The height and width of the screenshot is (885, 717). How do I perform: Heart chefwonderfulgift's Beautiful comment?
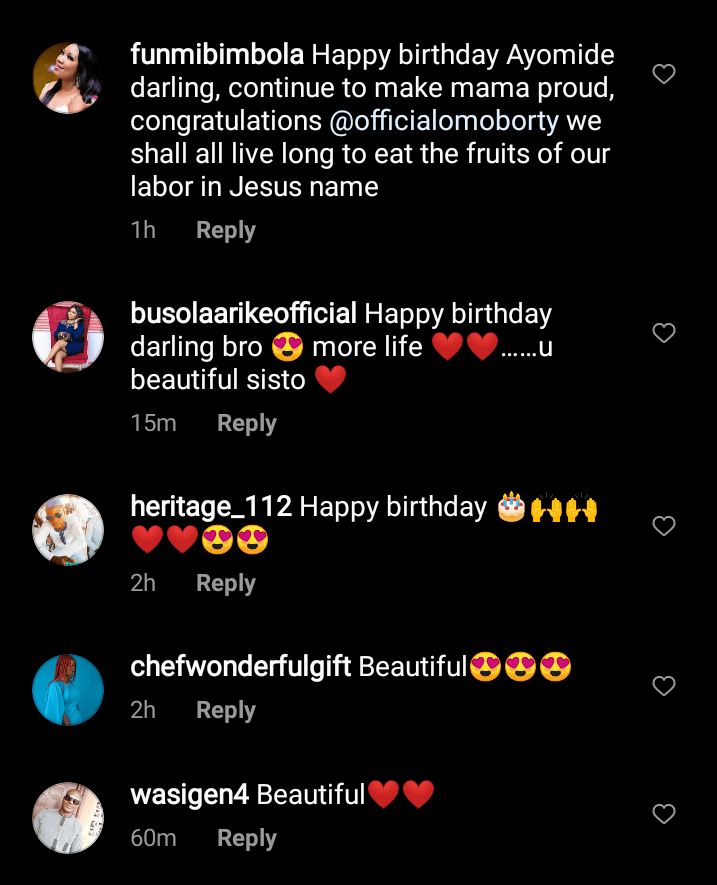[664, 686]
